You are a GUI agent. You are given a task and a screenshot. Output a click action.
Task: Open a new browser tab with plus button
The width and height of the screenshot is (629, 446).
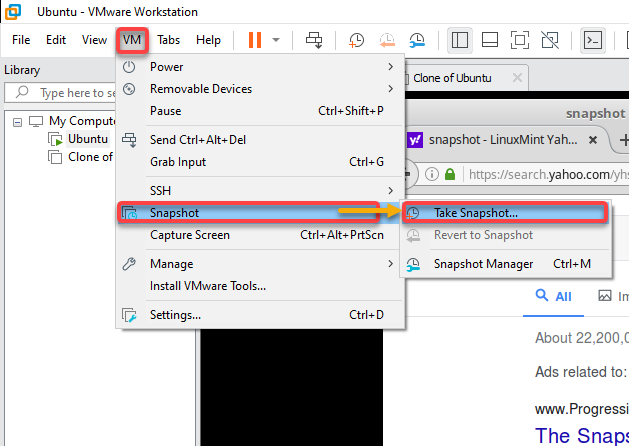click(624, 140)
